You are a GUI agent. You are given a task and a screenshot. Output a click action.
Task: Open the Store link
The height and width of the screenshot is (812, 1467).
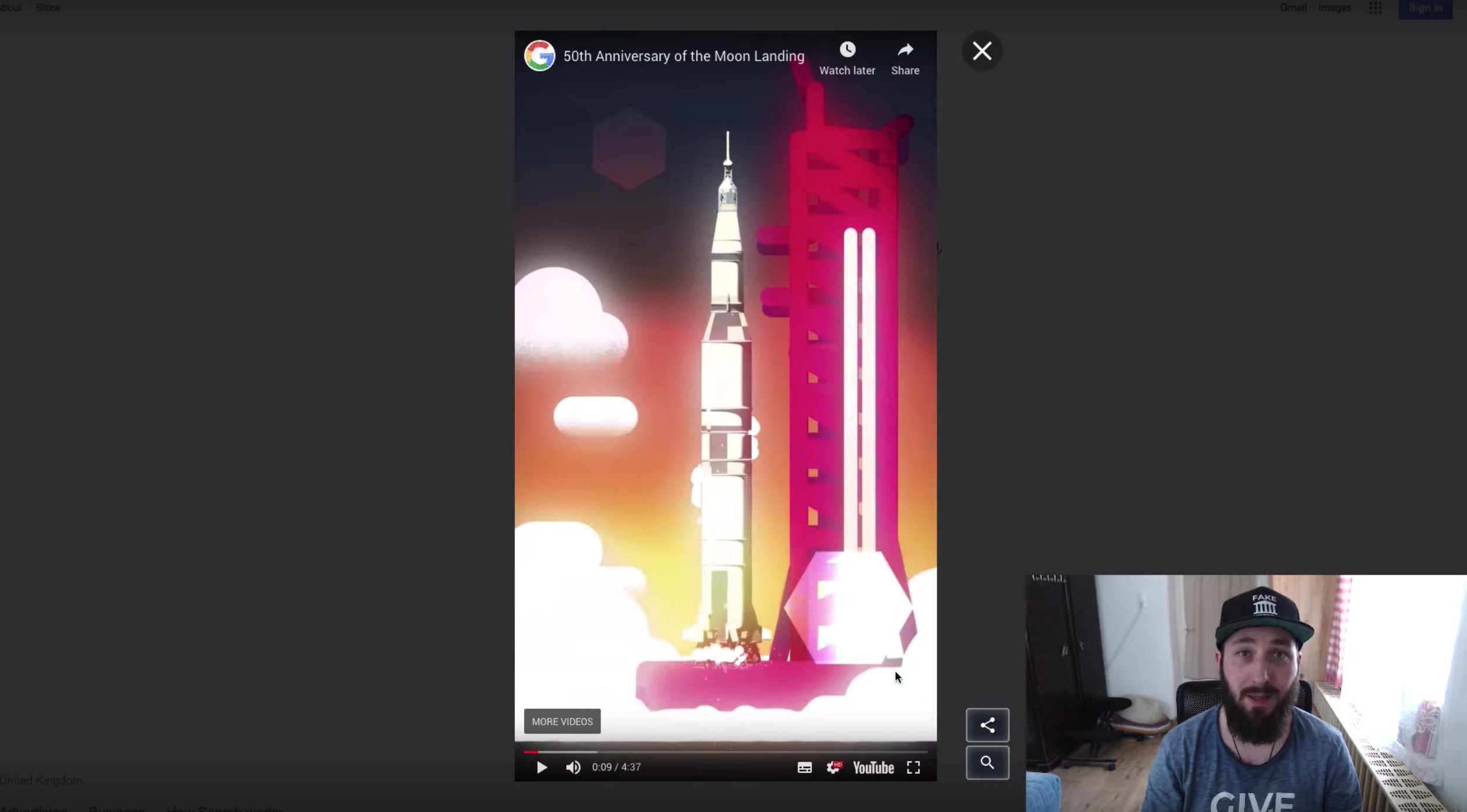(48, 8)
